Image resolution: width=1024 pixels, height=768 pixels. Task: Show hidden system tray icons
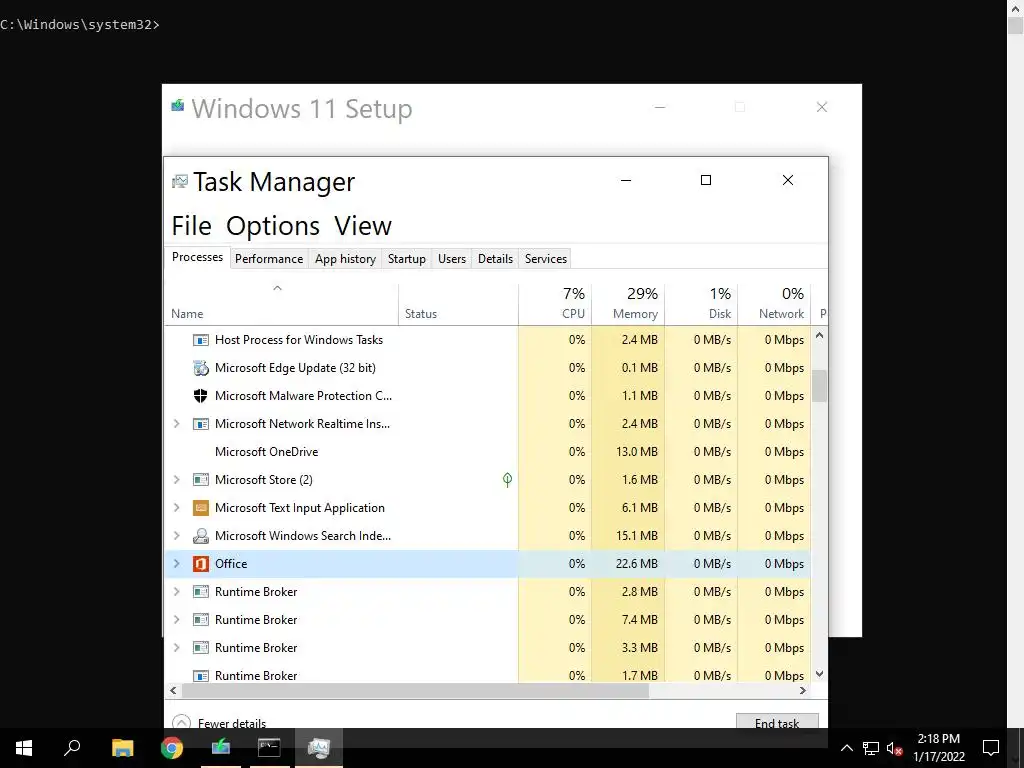coord(846,748)
